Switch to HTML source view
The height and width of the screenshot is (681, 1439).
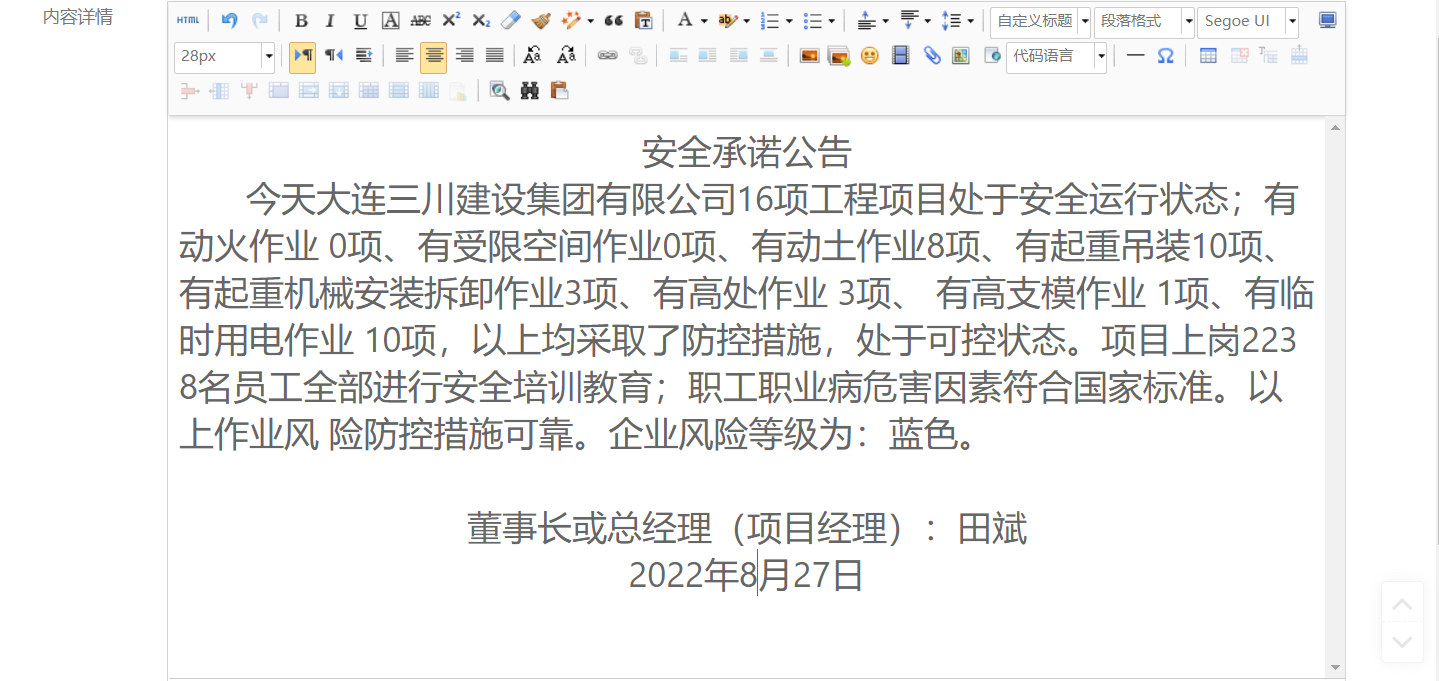tap(187, 21)
